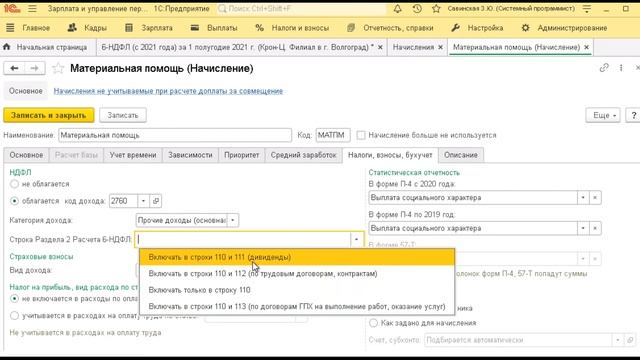Switch to the Приоритет tab
Viewport: 640px width, 360px height.
(x=242, y=155)
